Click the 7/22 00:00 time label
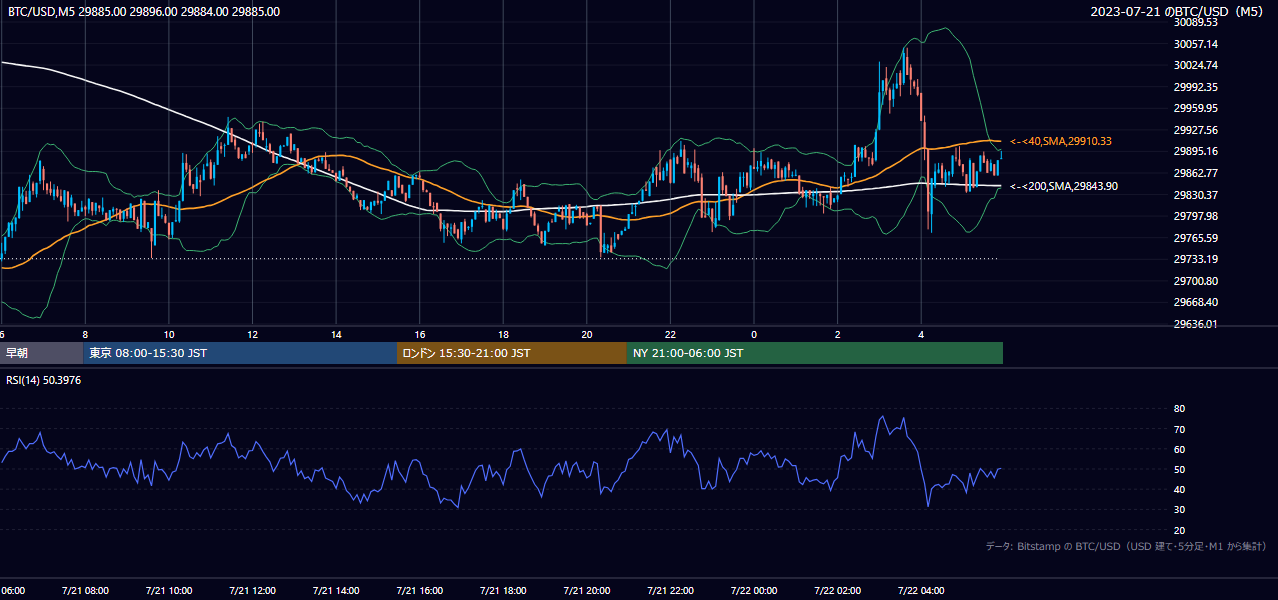The height and width of the screenshot is (600, 1278). [754, 590]
